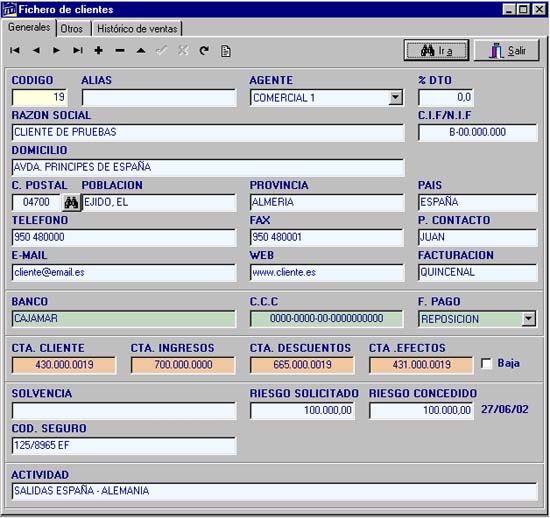Switch to the Otros tab

(72, 29)
